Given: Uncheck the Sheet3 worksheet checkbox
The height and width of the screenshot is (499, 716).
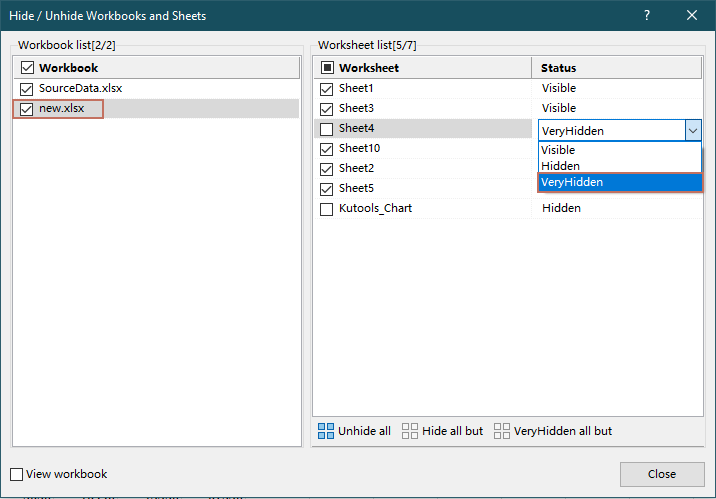Looking at the screenshot, I should click(326, 108).
